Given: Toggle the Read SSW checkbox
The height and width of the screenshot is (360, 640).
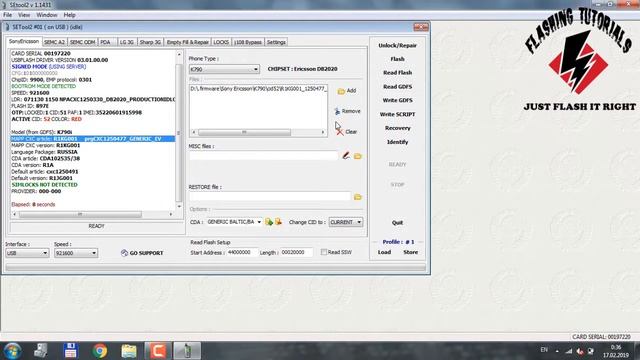Looking at the screenshot, I should (324, 252).
